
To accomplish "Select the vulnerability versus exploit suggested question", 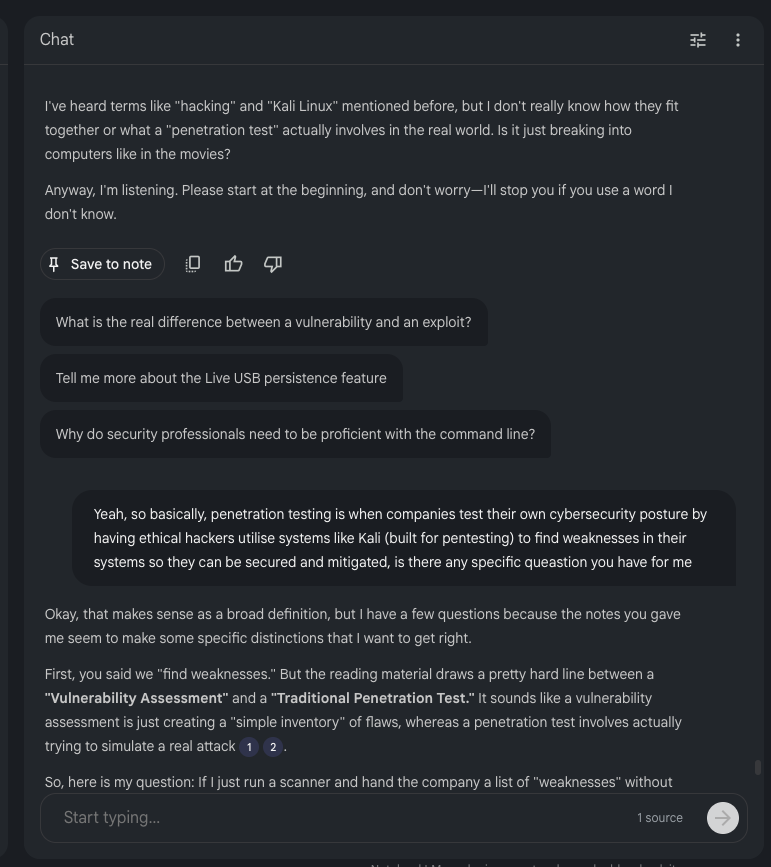I will click(x=263, y=322).
